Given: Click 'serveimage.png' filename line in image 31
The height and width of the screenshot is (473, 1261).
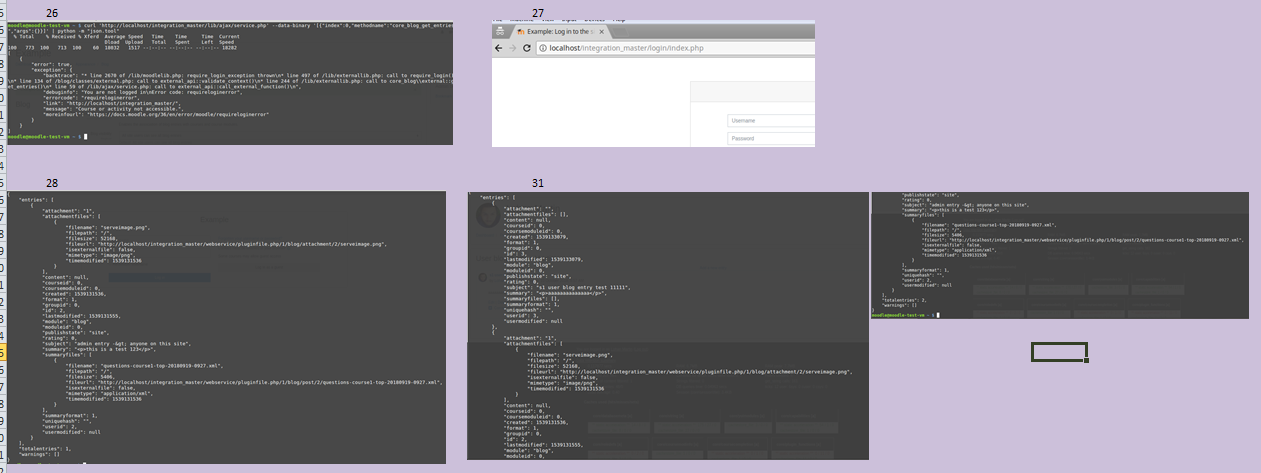Looking at the screenshot, I should (x=570, y=355).
